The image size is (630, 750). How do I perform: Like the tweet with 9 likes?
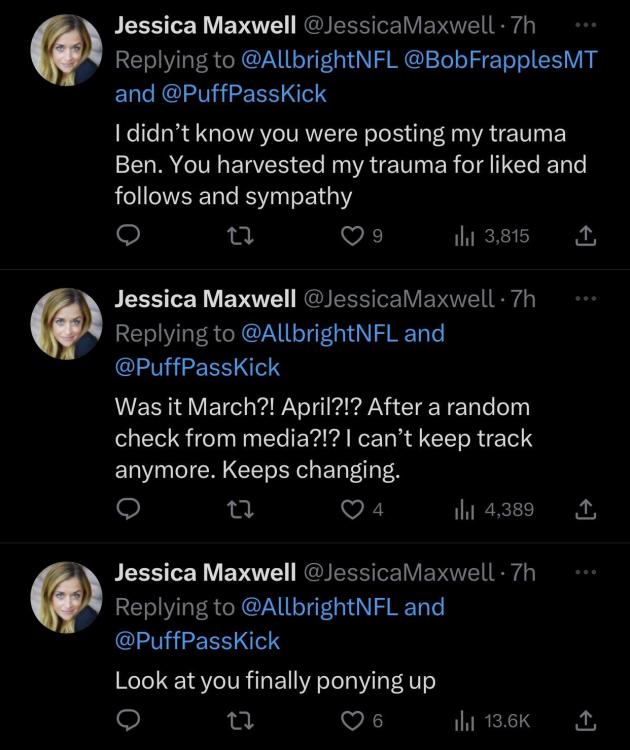coord(351,236)
